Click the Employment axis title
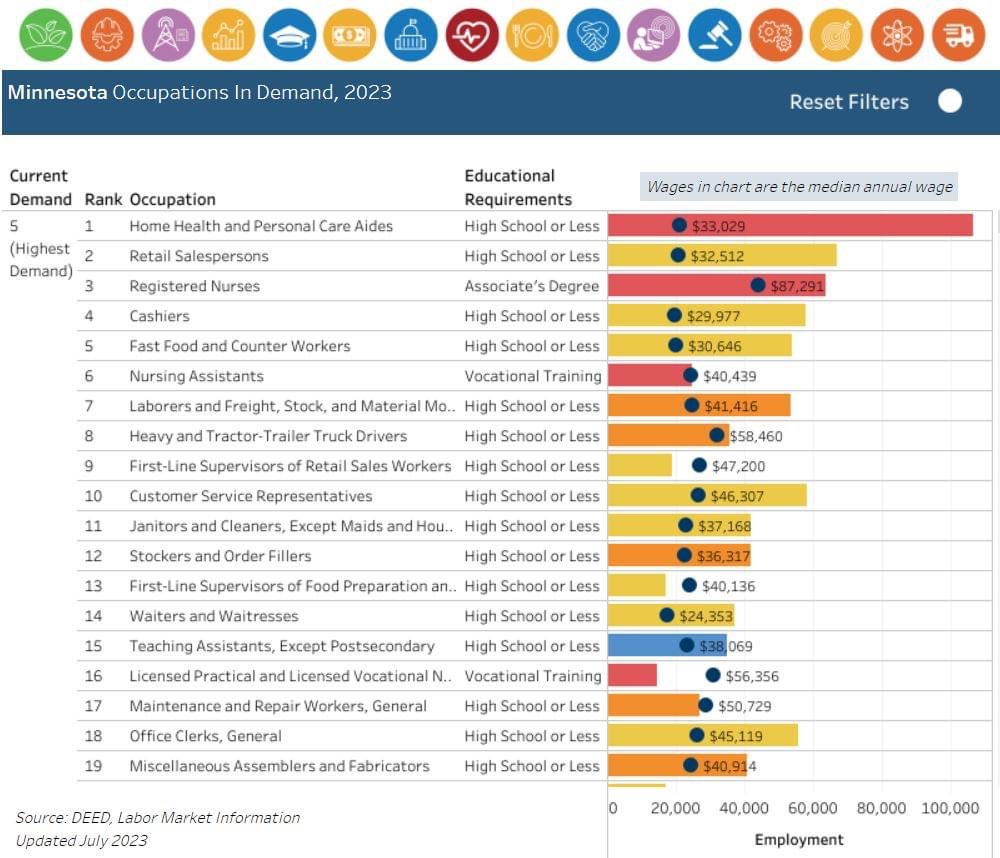The height and width of the screenshot is (858, 1000). click(x=798, y=840)
